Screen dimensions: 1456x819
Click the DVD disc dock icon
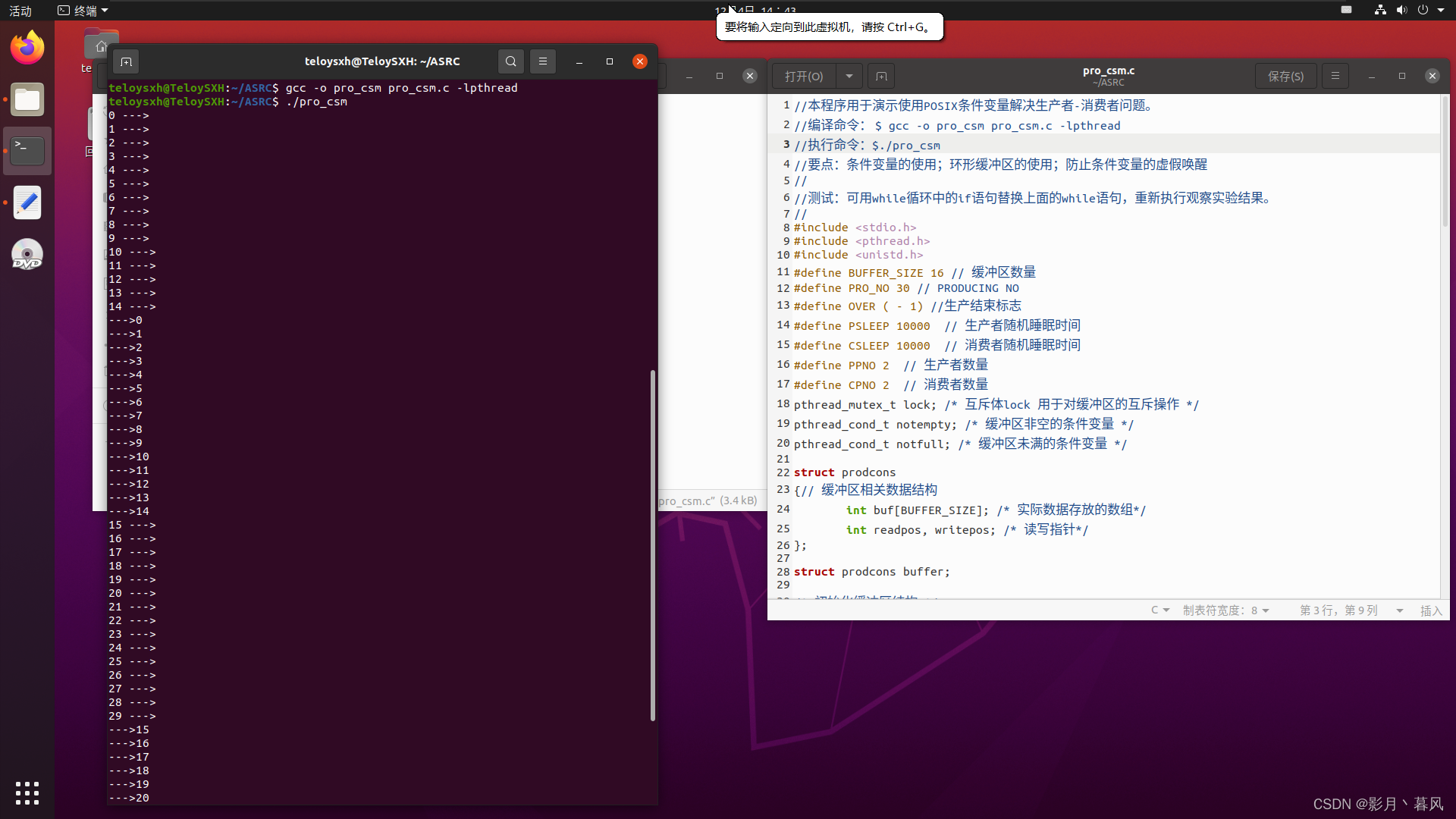tap(27, 255)
